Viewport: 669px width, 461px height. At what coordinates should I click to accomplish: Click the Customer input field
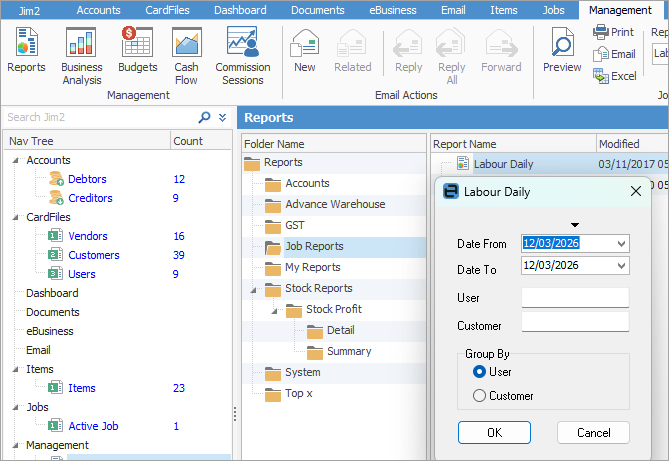click(575, 322)
